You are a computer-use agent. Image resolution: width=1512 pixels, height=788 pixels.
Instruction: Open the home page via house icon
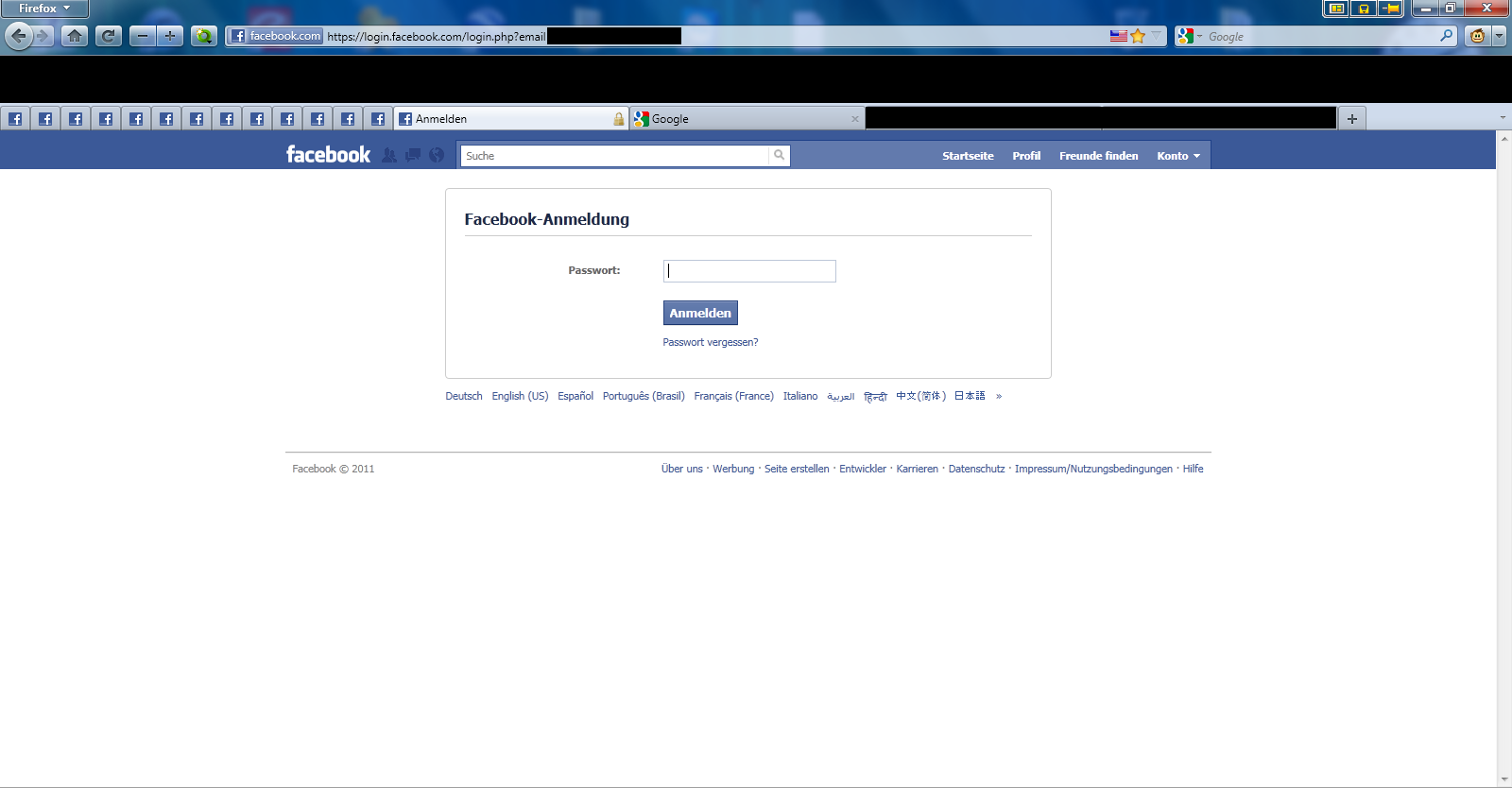point(75,36)
